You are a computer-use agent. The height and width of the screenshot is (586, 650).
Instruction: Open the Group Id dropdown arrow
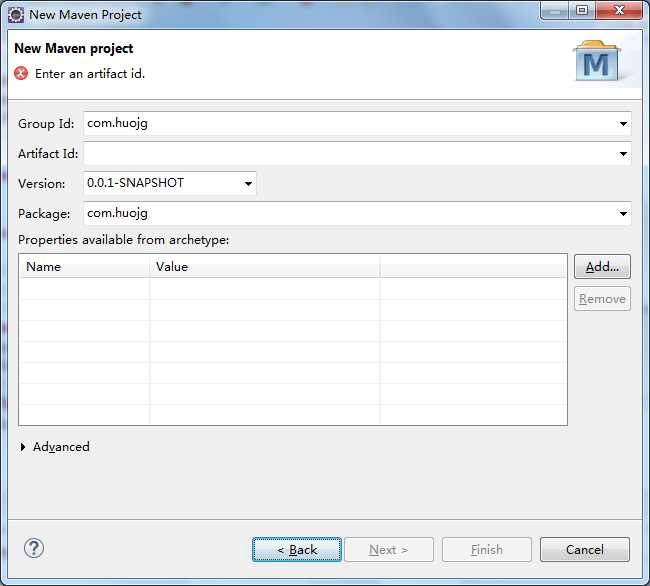623,123
